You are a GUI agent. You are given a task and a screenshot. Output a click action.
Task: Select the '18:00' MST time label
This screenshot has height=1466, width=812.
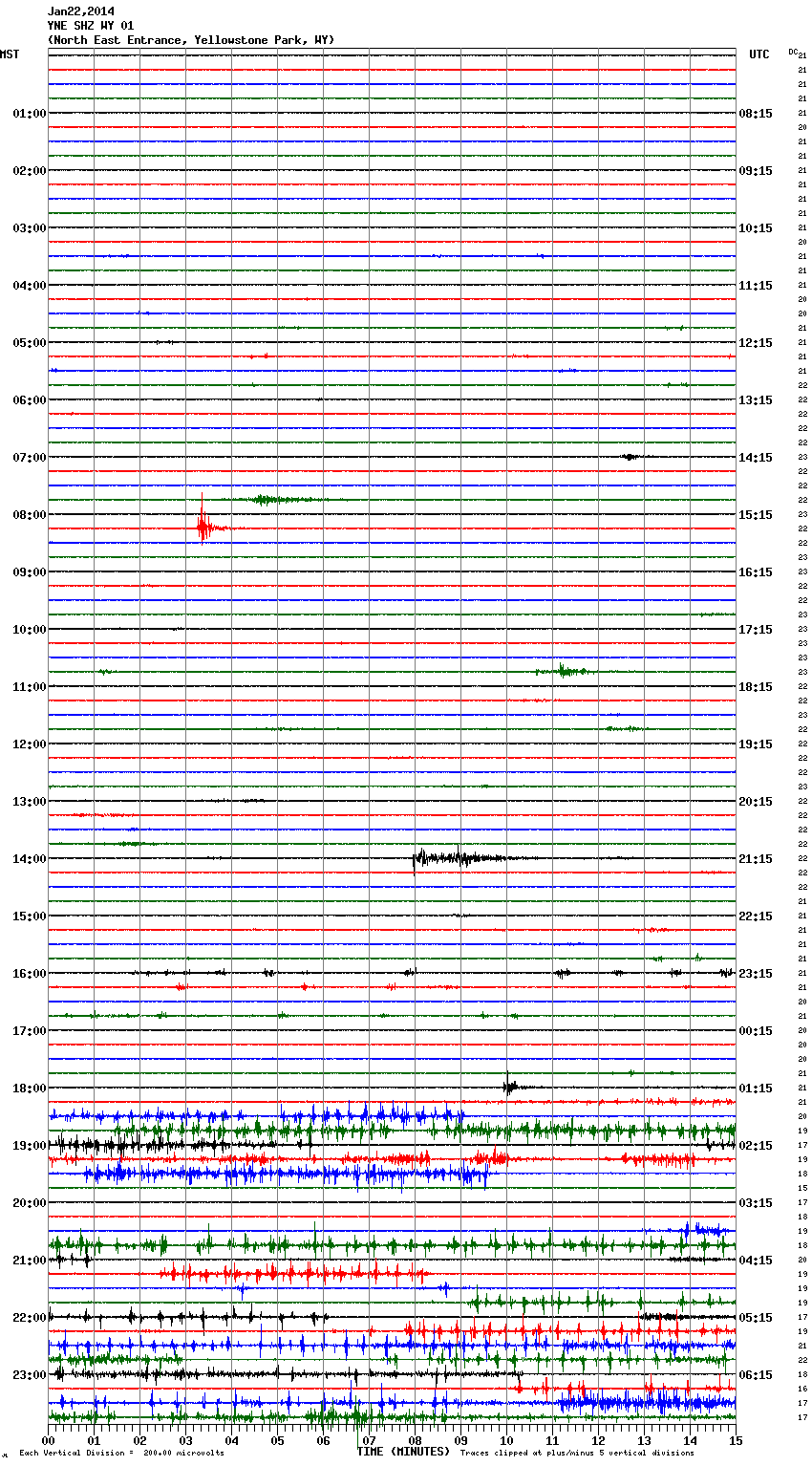[30, 1089]
